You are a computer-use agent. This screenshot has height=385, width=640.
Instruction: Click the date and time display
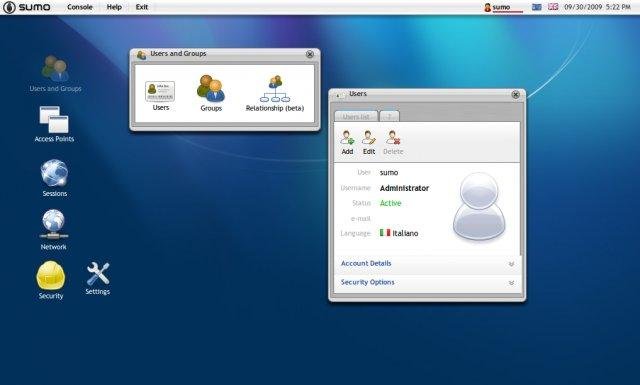pos(598,7)
